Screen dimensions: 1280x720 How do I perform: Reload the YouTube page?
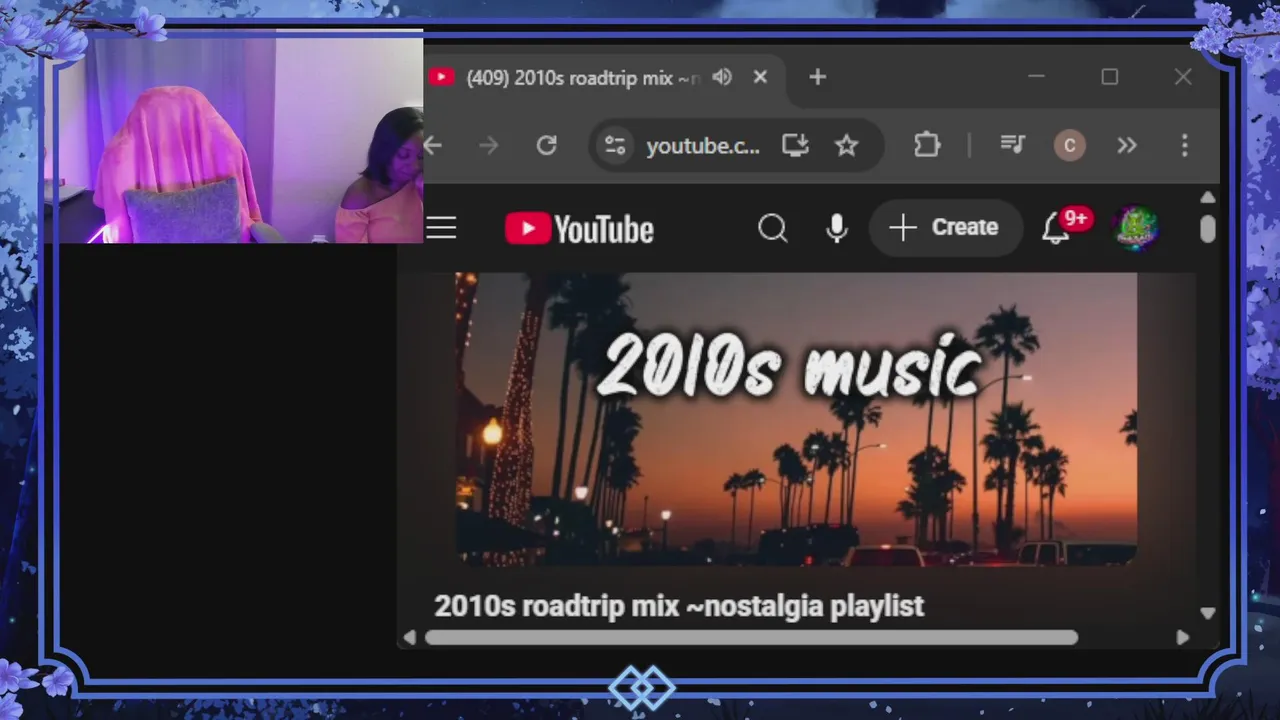[546, 146]
